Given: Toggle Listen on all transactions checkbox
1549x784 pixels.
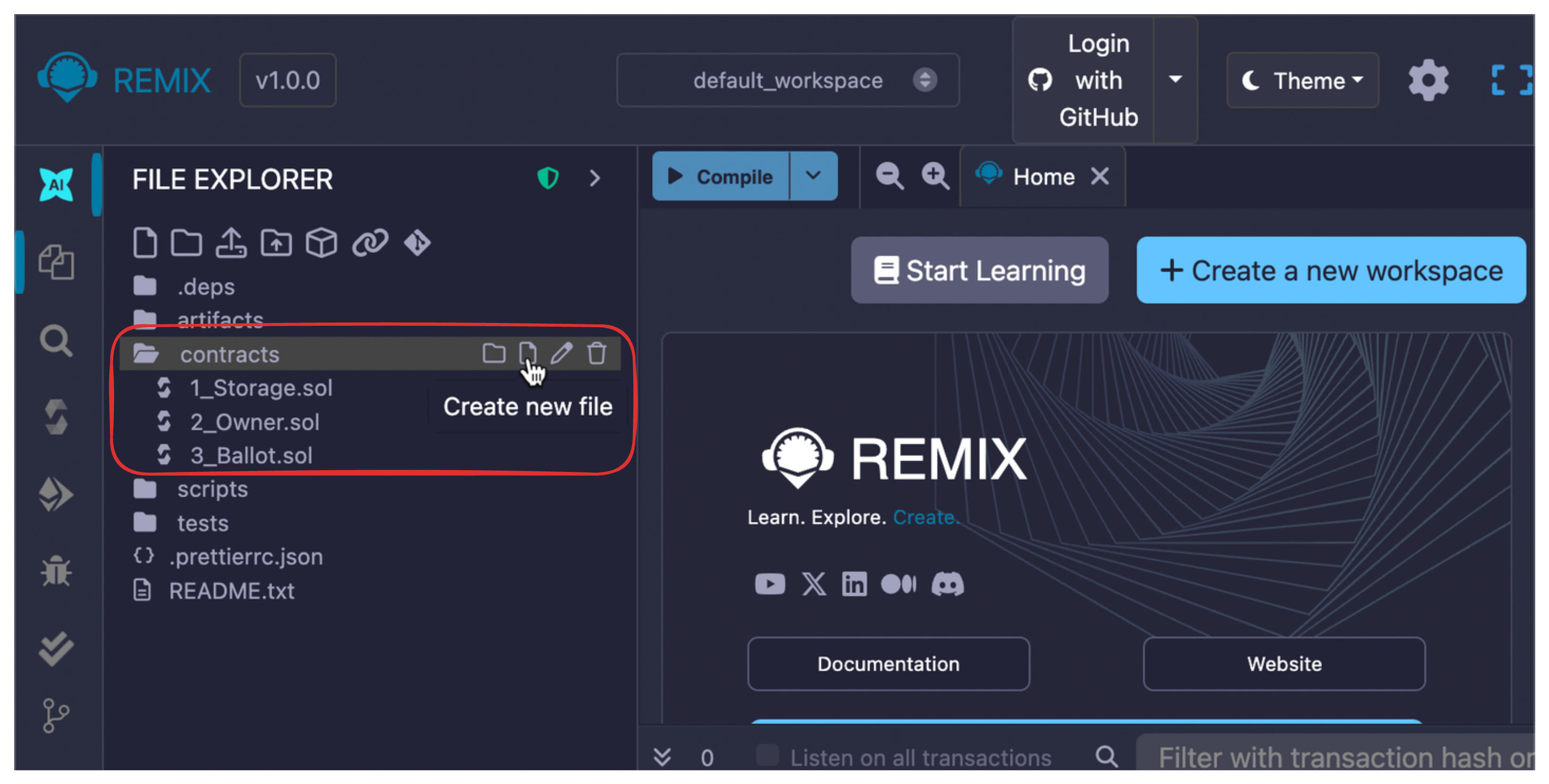Looking at the screenshot, I should (767, 755).
